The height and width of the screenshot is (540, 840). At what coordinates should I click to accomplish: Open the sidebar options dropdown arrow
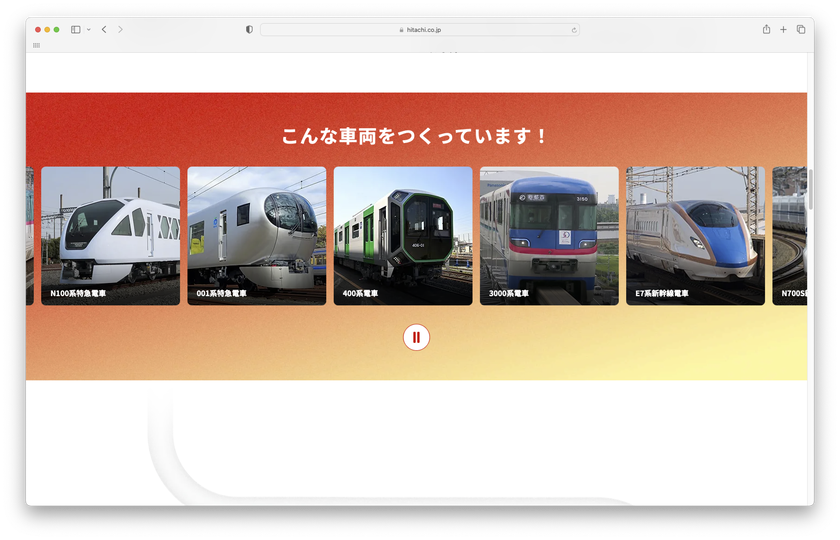click(x=88, y=29)
